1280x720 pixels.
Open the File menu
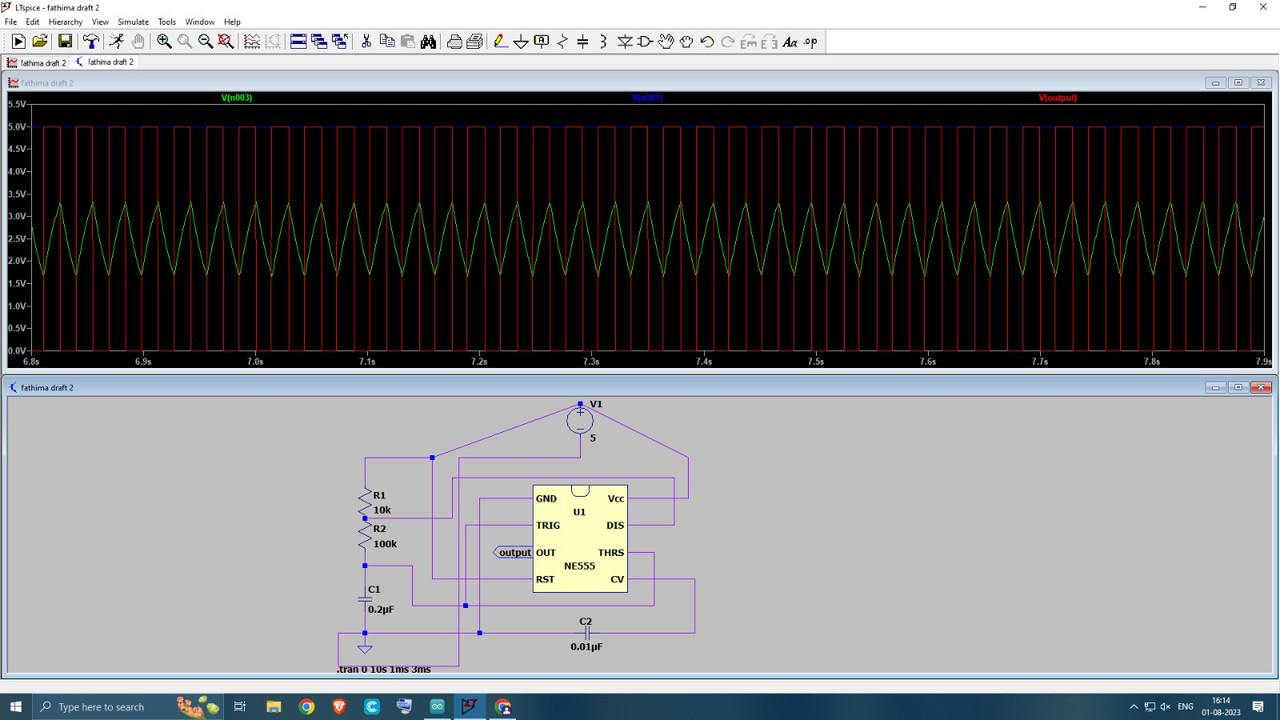pyautogui.click(x=11, y=21)
